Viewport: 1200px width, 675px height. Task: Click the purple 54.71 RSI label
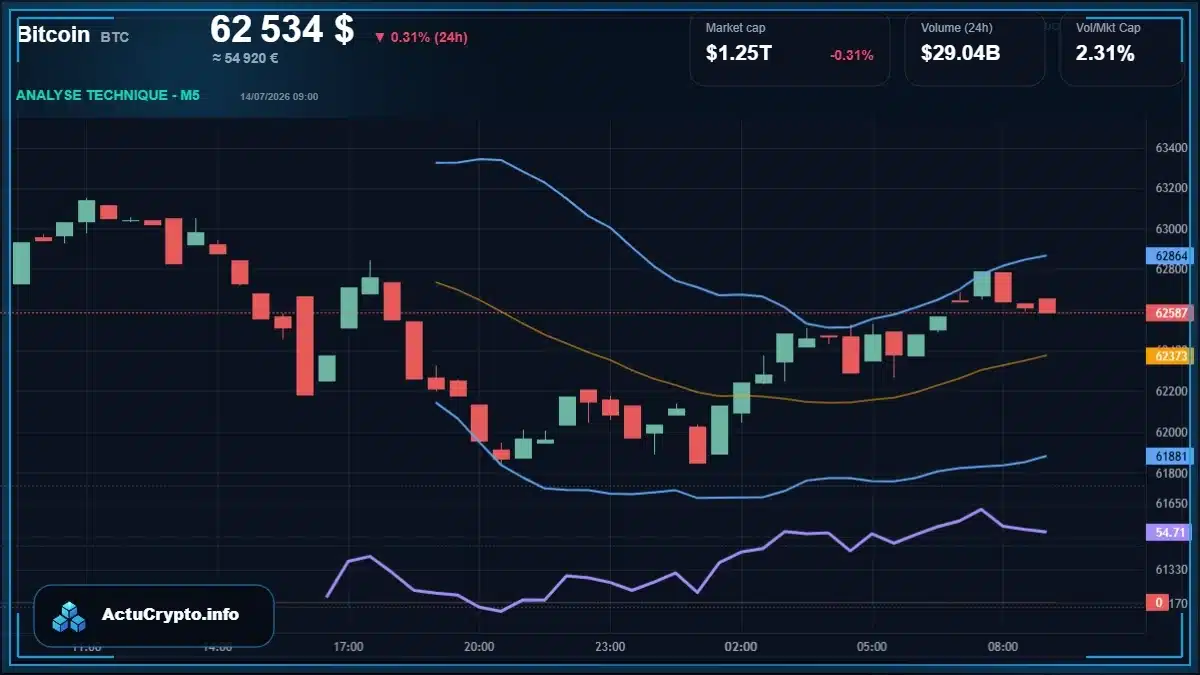[1170, 532]
